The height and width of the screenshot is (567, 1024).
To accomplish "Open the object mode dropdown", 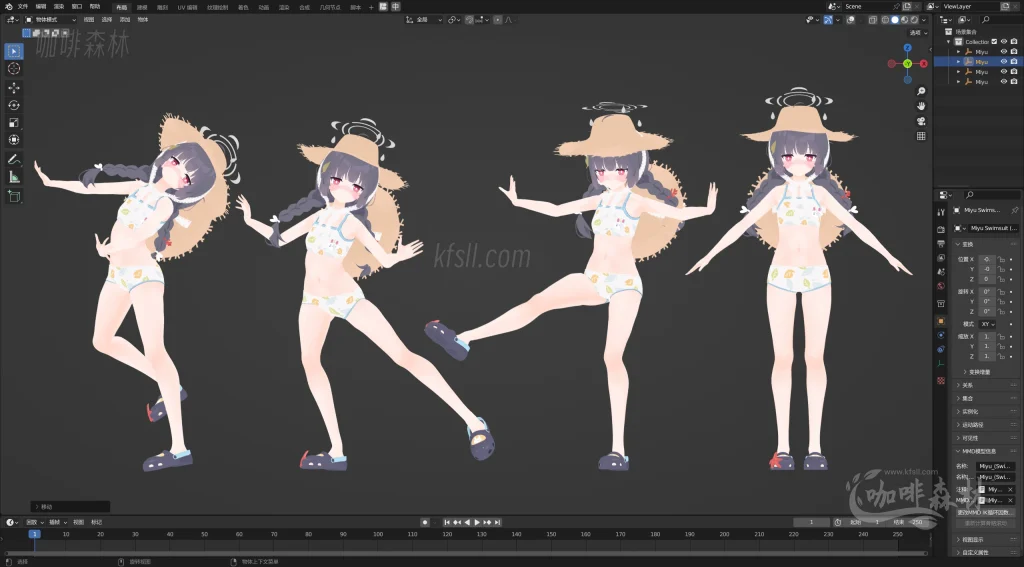I will (x=51, y=20).
